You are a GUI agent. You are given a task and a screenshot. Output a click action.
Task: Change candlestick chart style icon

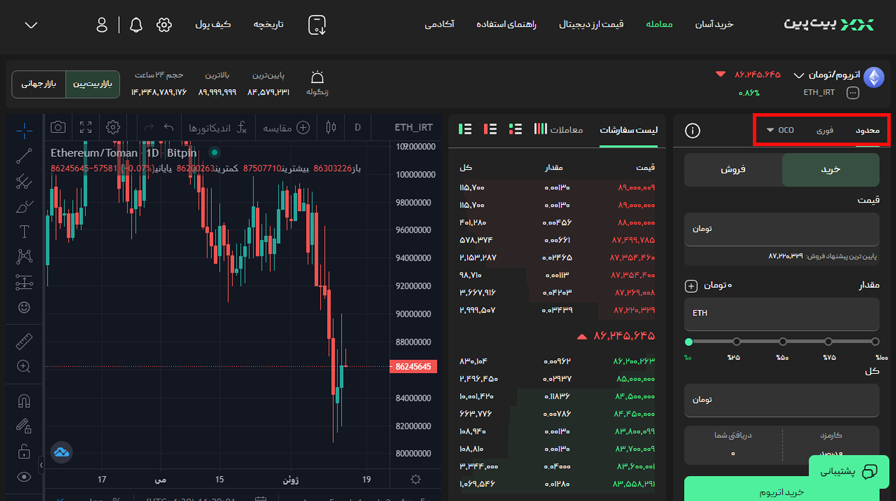pyautogui.click(x=331, y=127)
